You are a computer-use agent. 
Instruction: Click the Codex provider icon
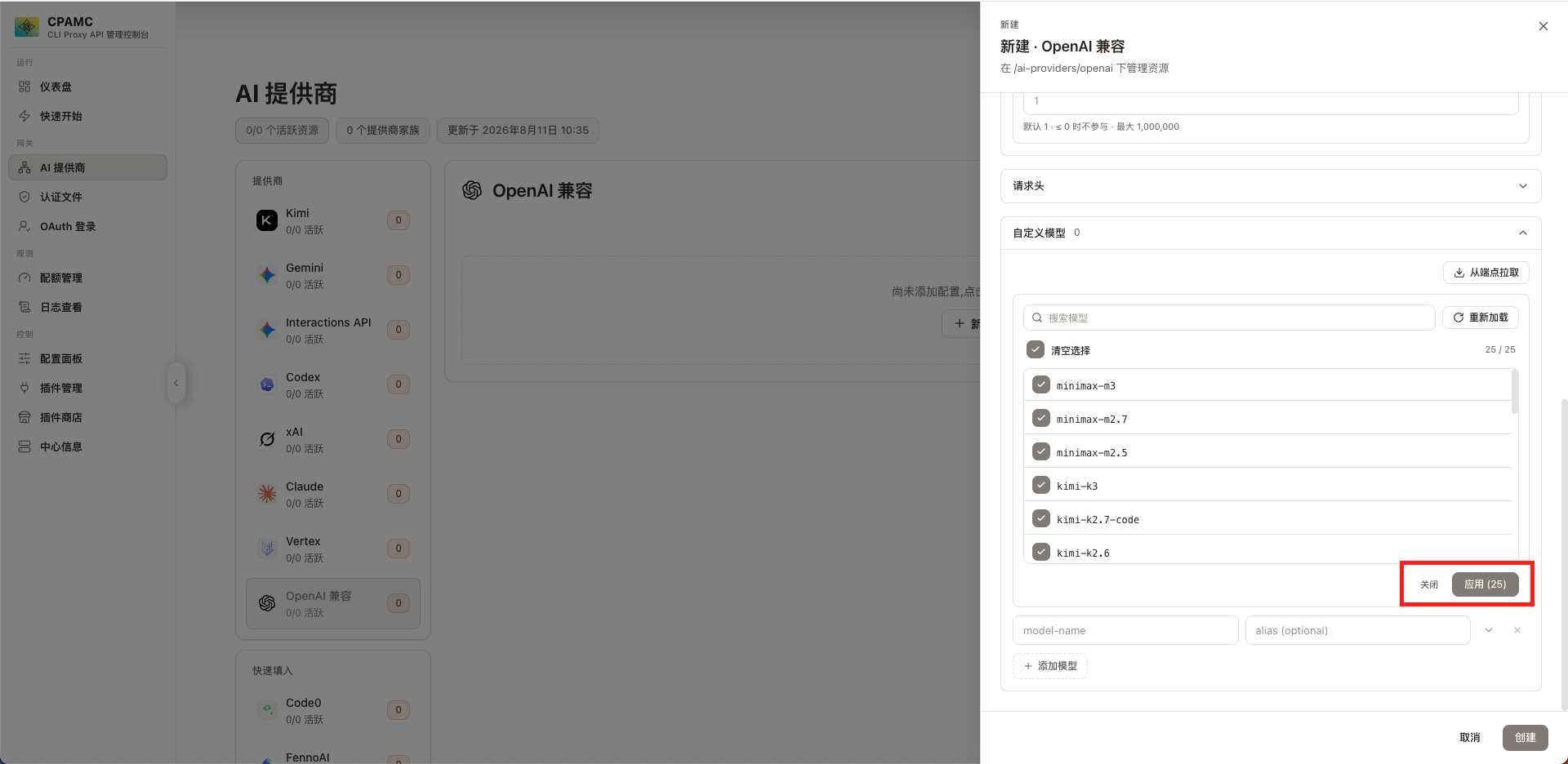267,384
